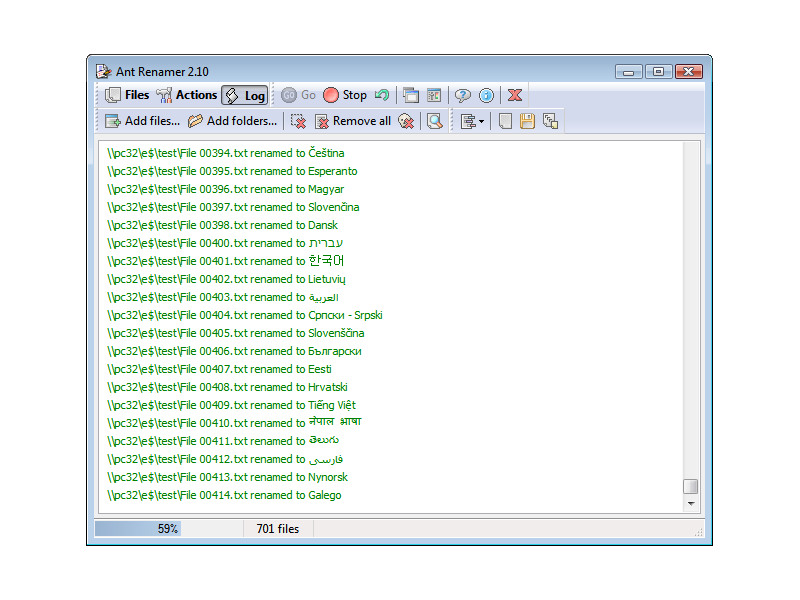Click the log scrollbar down arrow

[x=690, y=505]
